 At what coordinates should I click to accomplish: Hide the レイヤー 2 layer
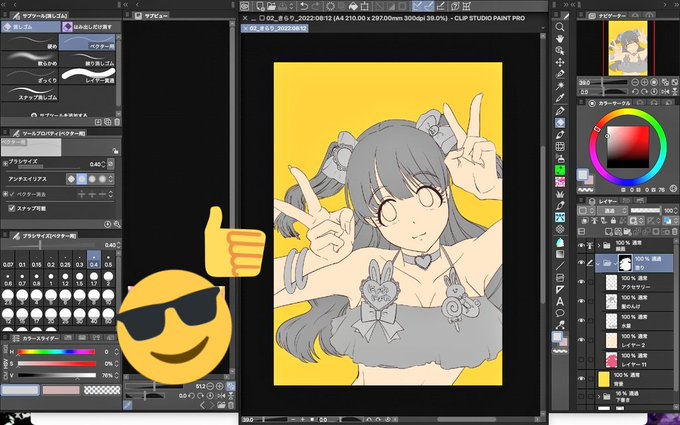click(x=581, y=340)
